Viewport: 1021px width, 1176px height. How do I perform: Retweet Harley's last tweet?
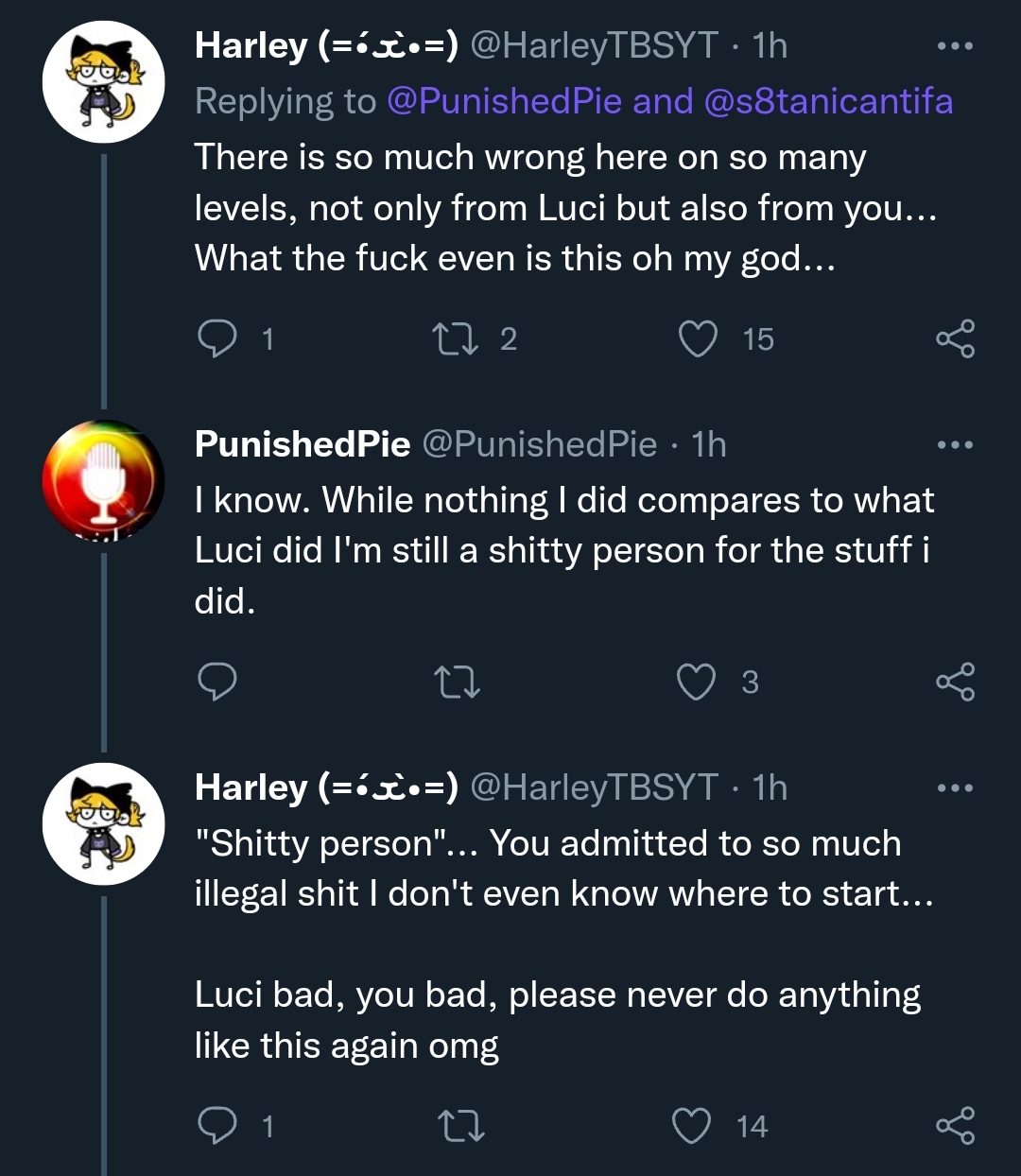[461, 1125]
